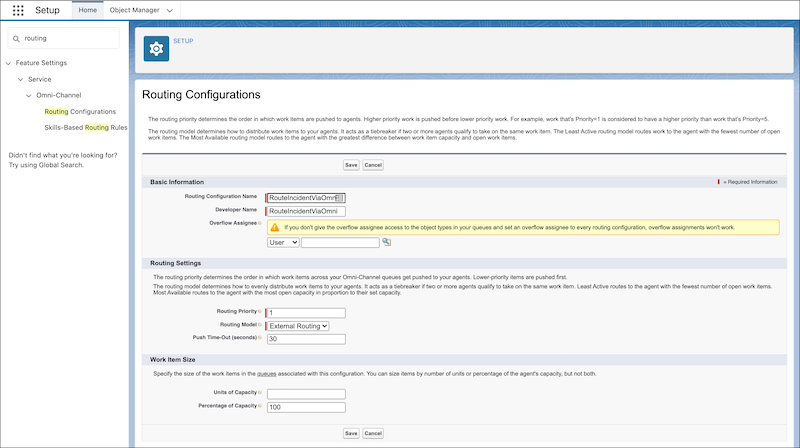Click the Developer Name label
800x448 pixels.
tap(236, 210)
